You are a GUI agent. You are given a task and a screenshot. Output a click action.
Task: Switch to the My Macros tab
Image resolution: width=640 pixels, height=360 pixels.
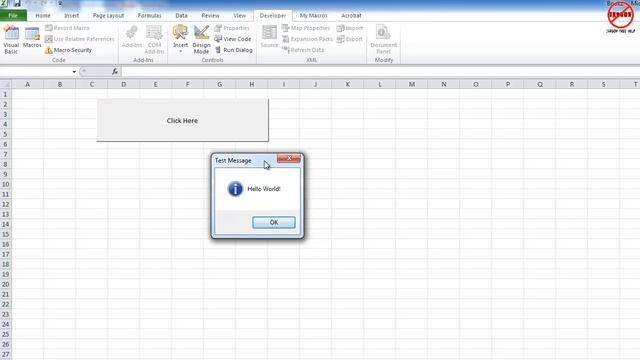coord(313,16)
